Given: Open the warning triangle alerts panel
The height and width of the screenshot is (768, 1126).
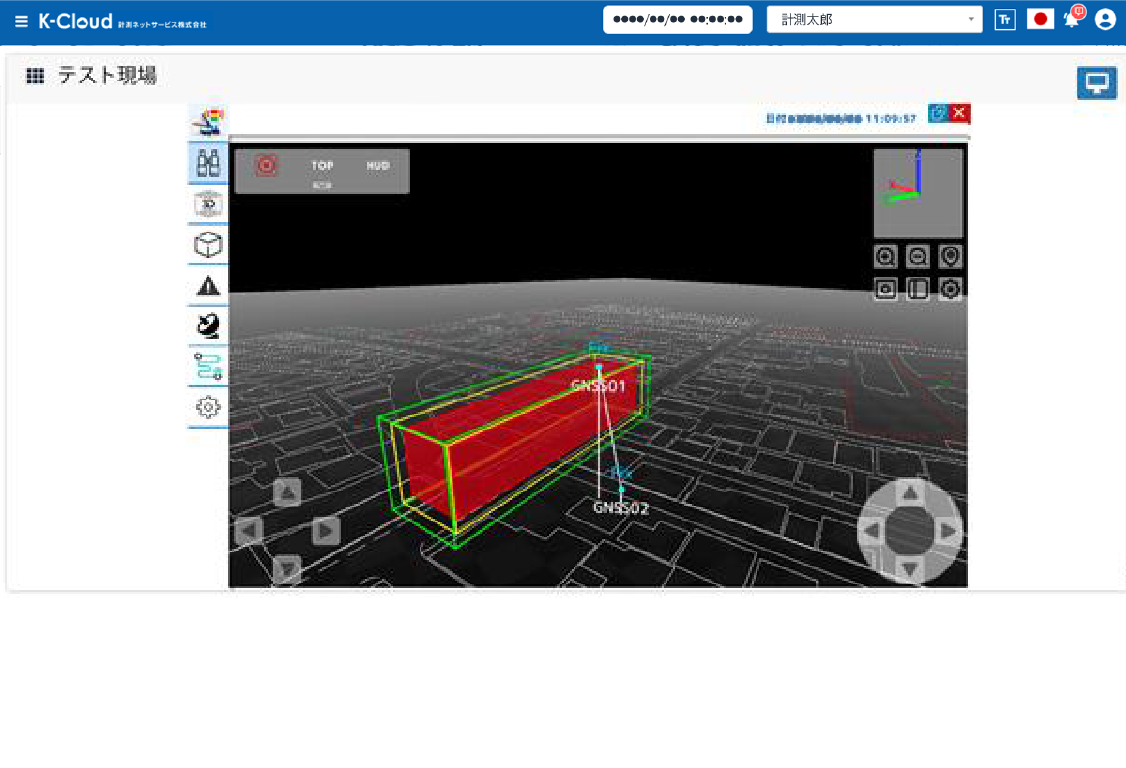Looking at the screenshot, I should point(208,286).
